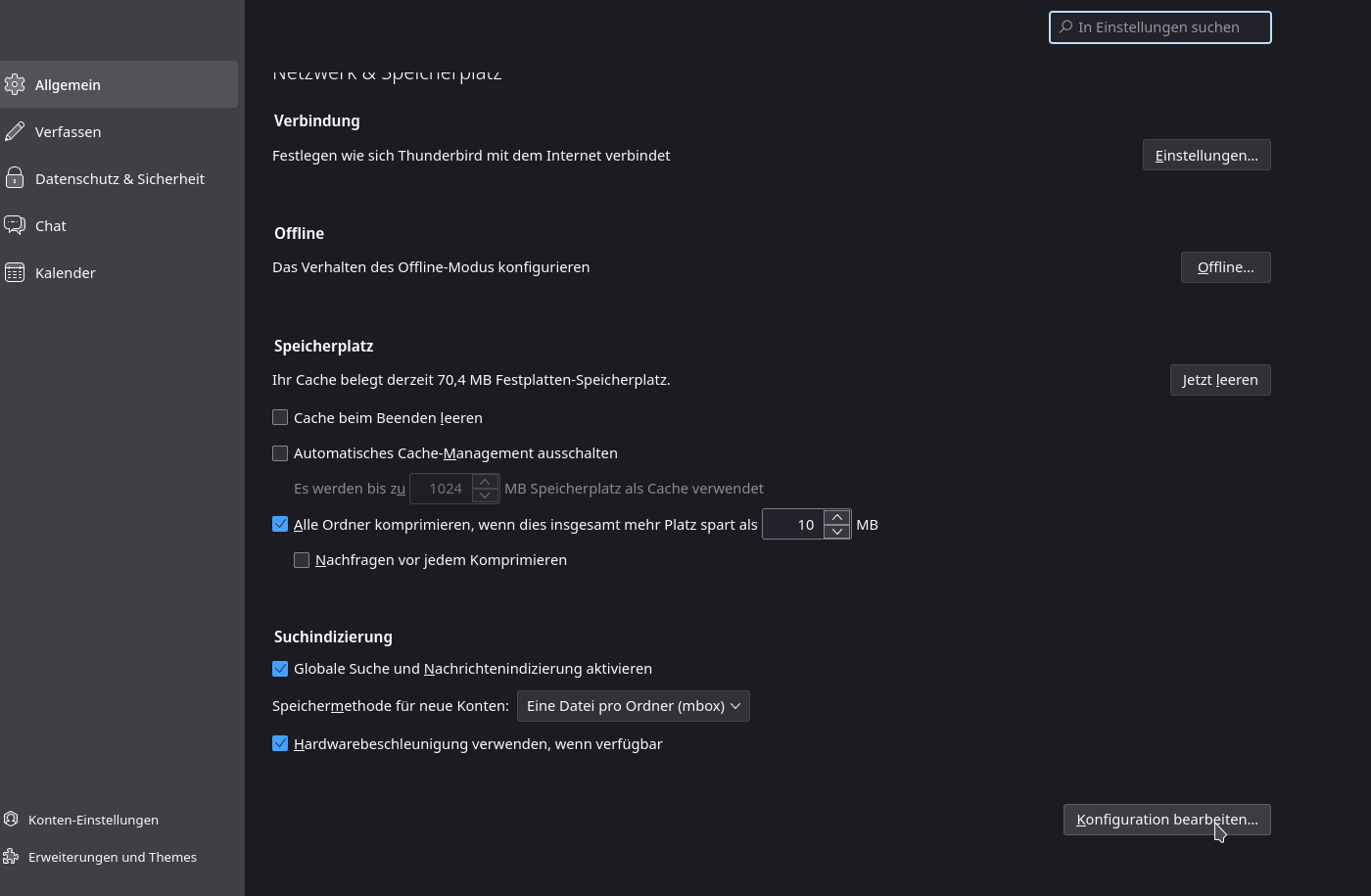This screenshot has height=896, width=1371.
Task: Click the puzzle icon for Erweiterungen und Themes
Action: (x=11, y=857)
